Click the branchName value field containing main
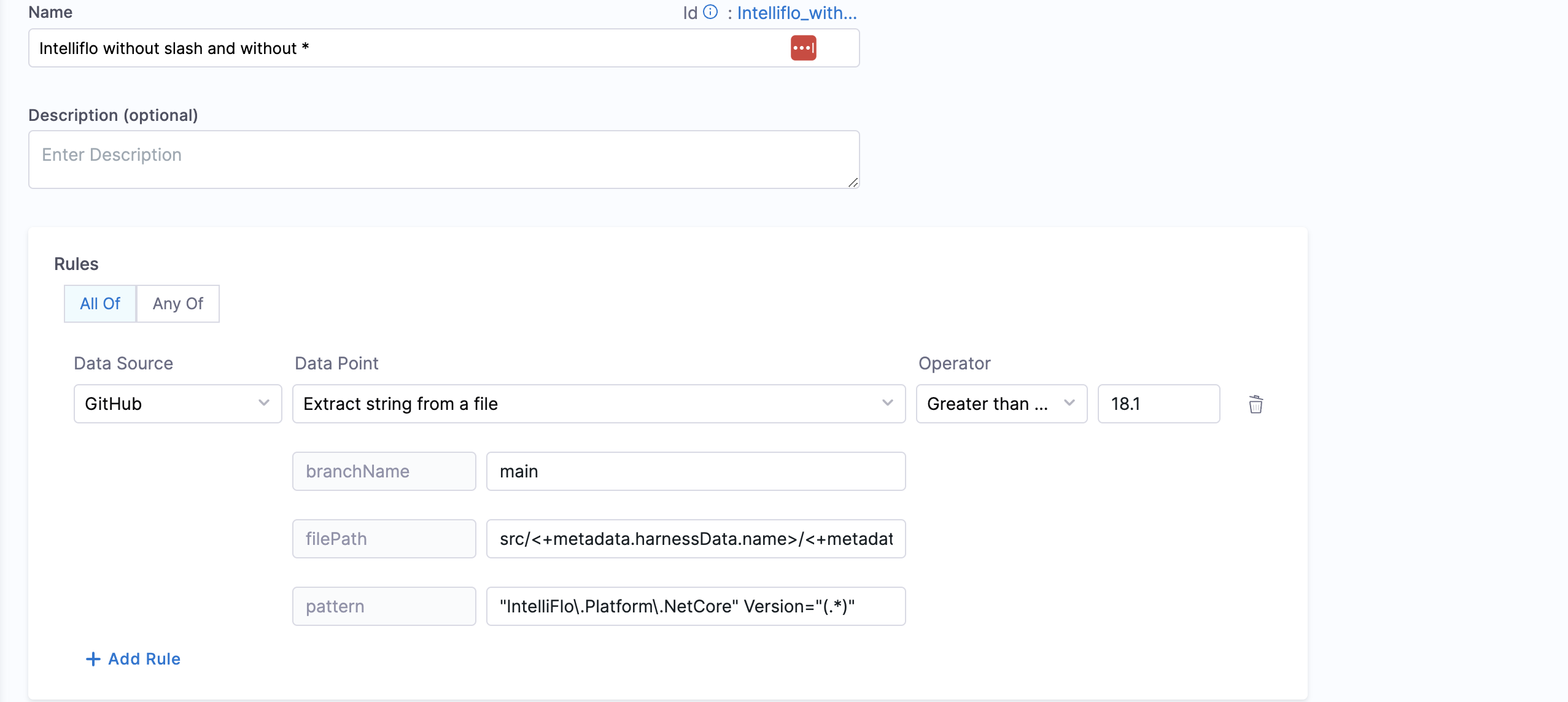 click(696, 471)
